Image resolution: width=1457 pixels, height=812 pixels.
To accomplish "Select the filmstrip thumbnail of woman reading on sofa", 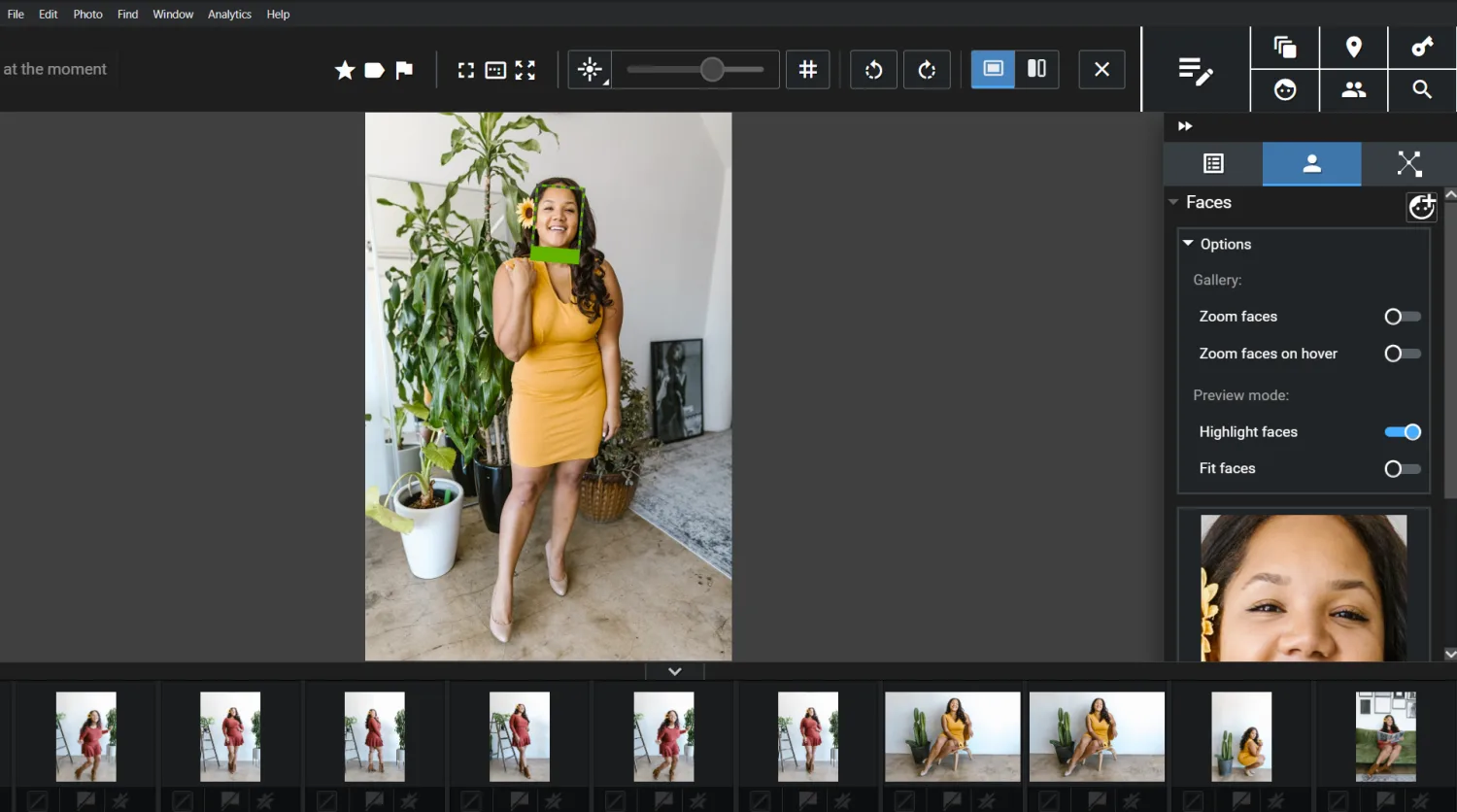I will point(1386,736).
